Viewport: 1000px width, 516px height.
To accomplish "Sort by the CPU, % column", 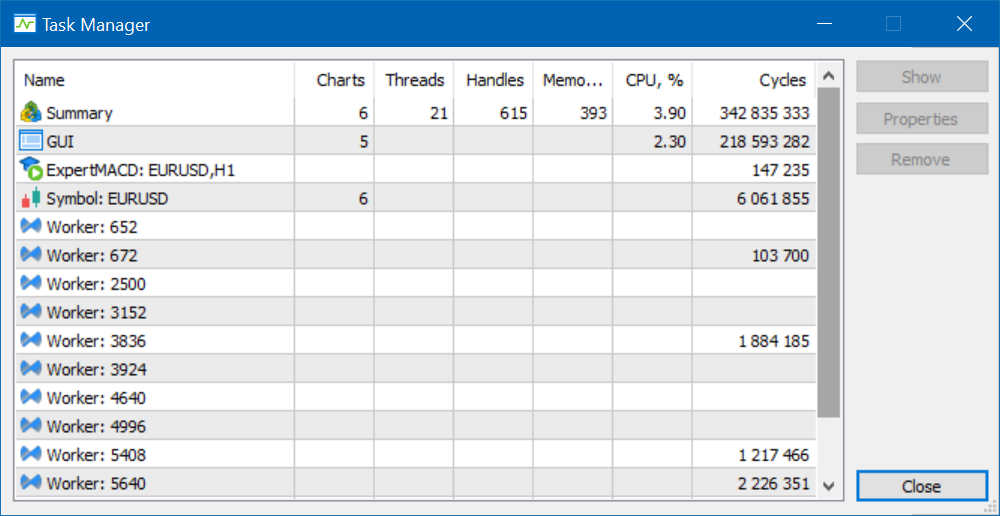I will click(x=654, y=80).
